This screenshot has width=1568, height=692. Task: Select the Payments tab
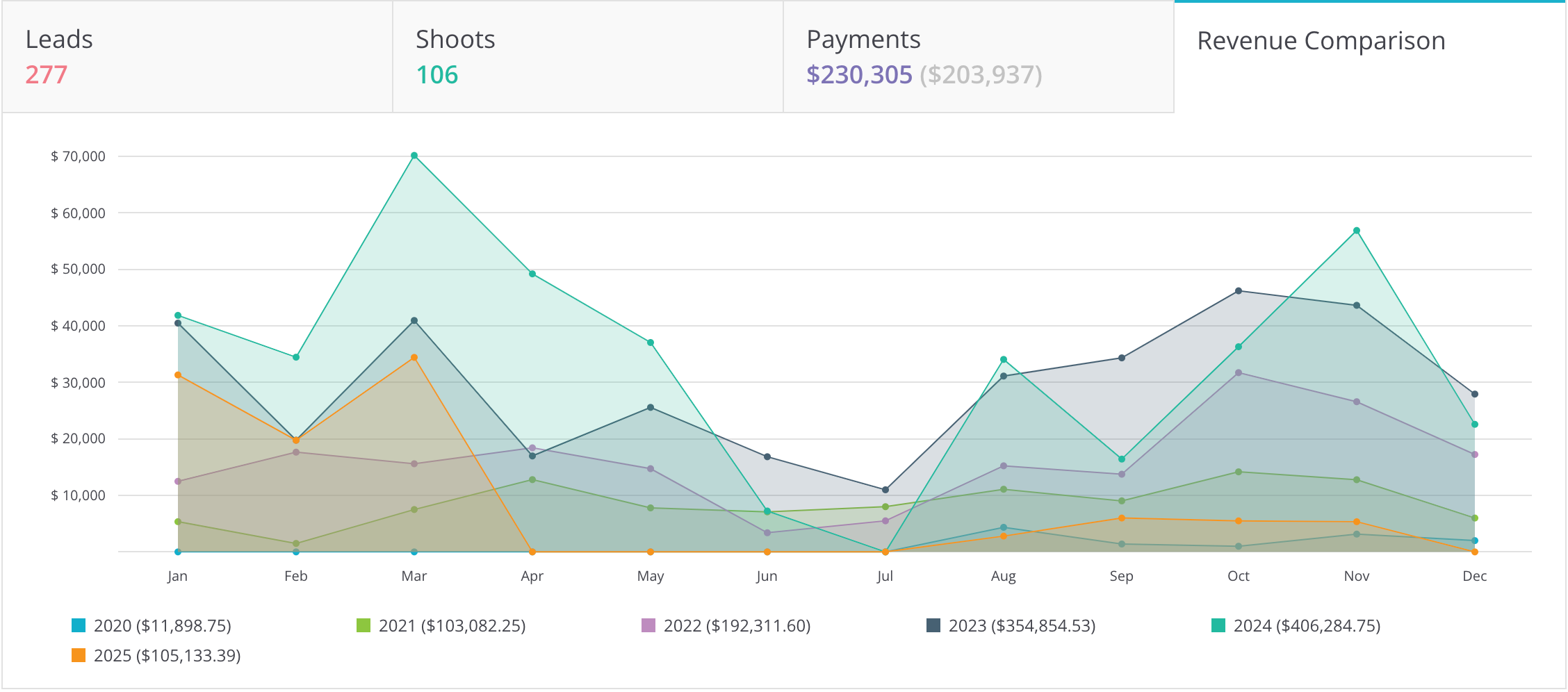[978, 57]
